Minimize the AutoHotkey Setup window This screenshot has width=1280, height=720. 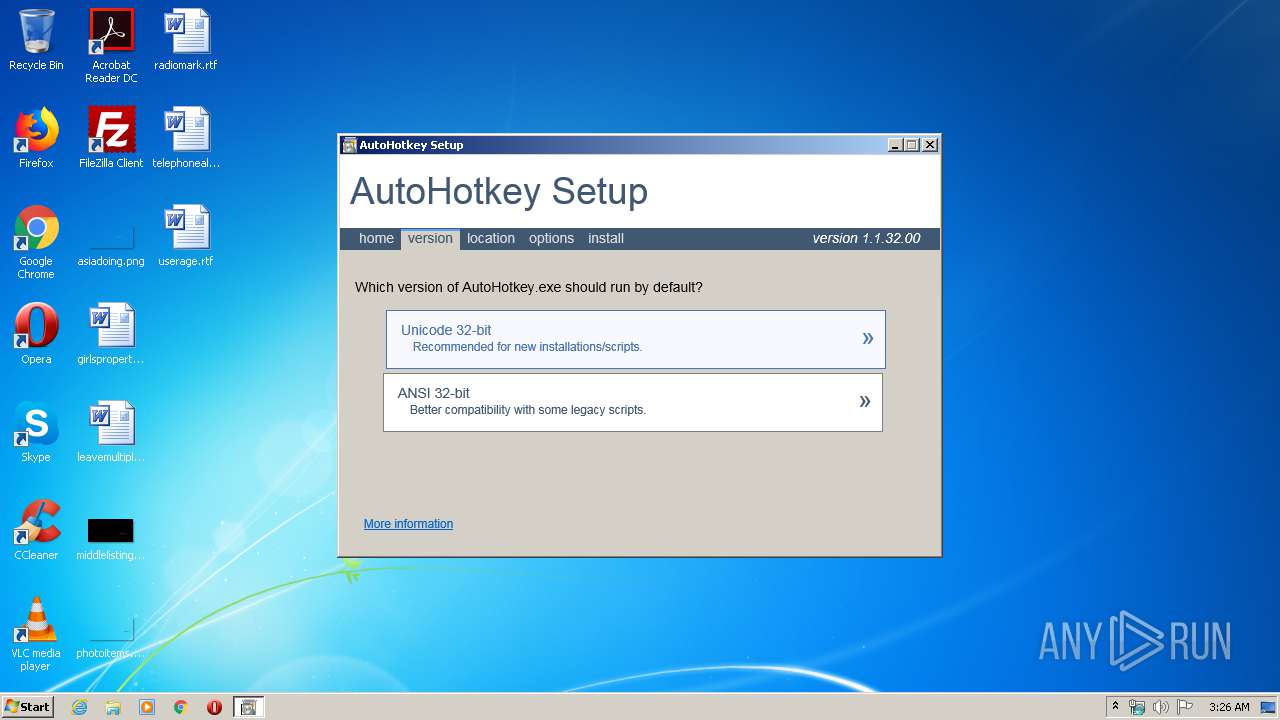(x=895, y=145)
